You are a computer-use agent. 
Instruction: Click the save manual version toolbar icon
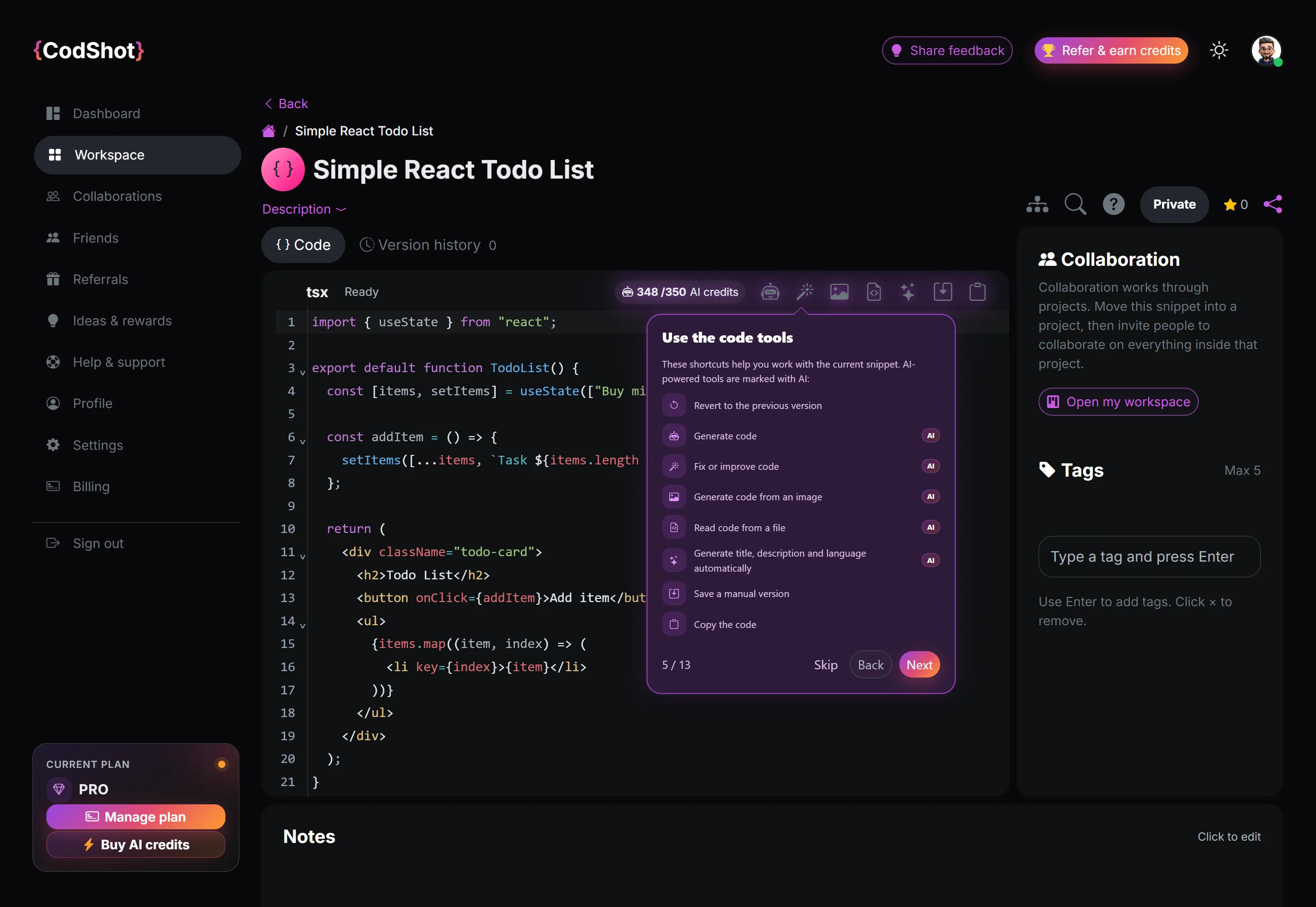click(x=942, y=292)
